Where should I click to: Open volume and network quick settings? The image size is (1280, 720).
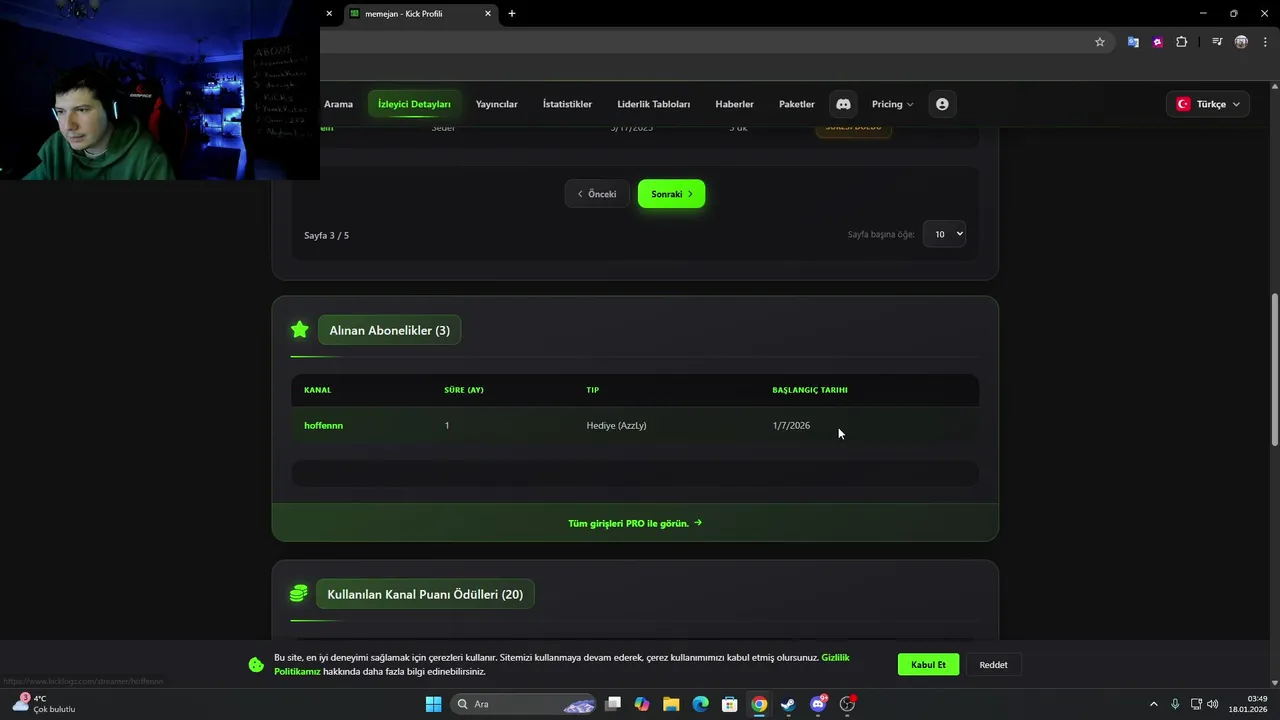click(1204, 704)
